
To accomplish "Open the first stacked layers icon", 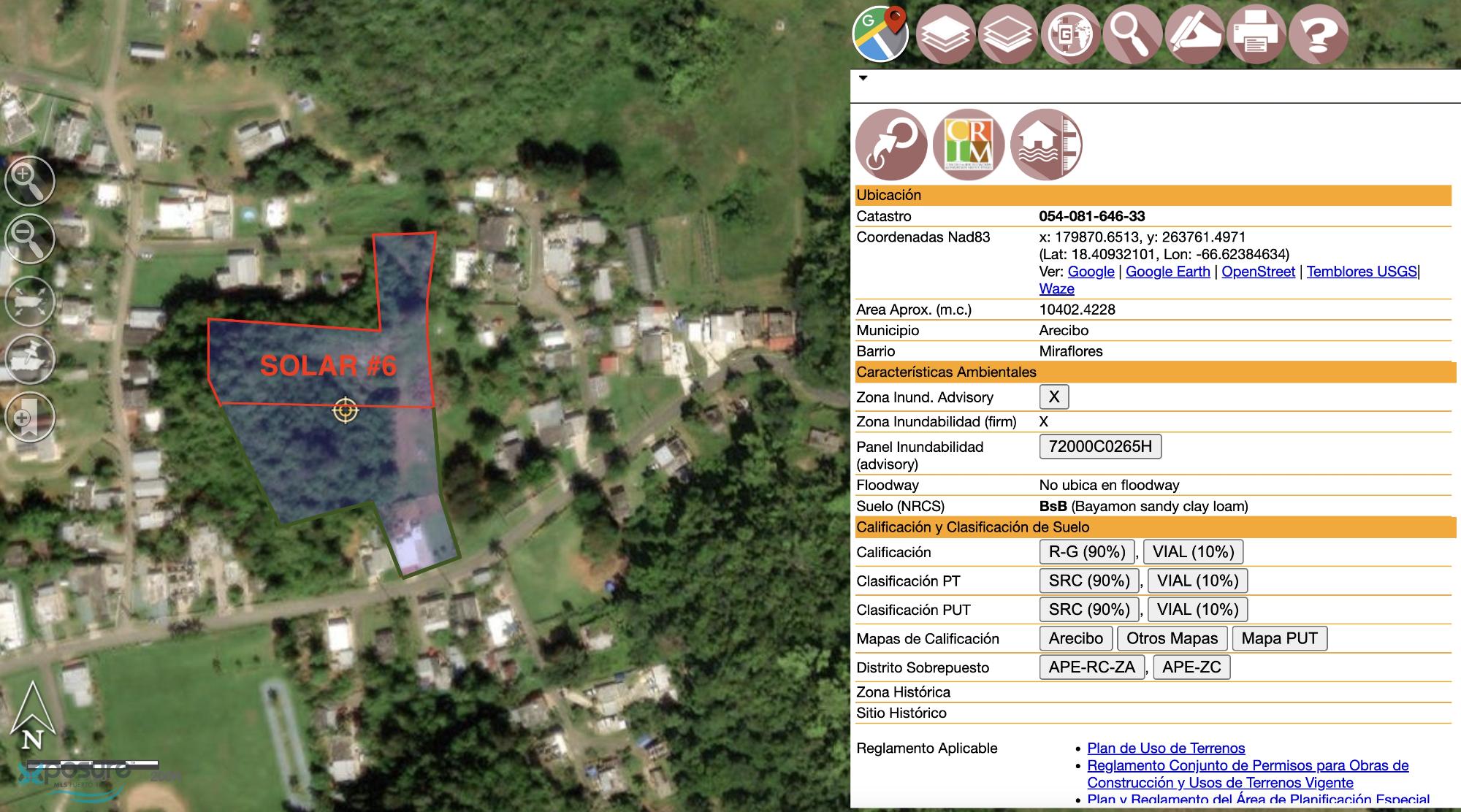I will [945, 34].
